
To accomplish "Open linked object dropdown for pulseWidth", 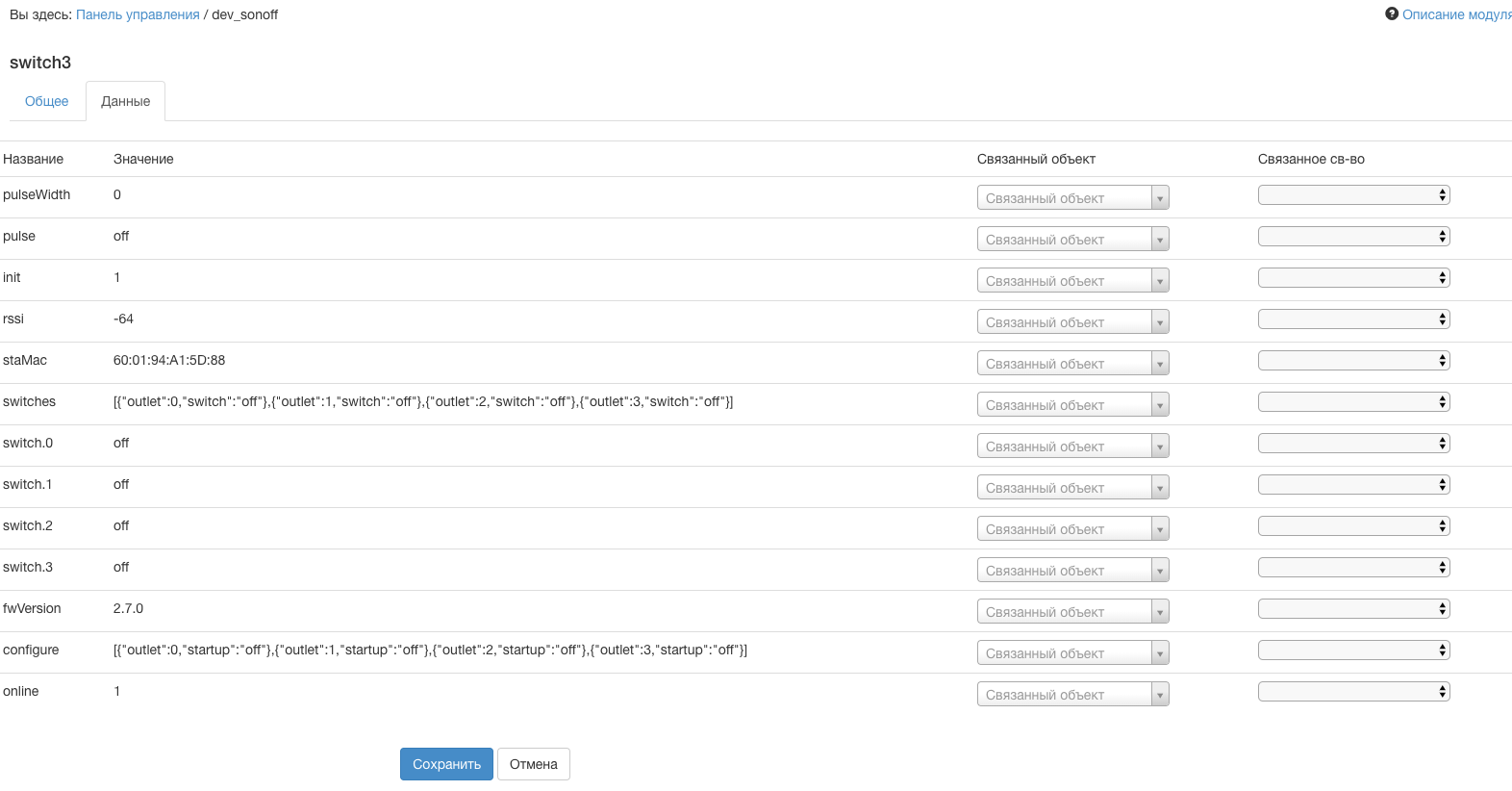I will point(1160,198).
